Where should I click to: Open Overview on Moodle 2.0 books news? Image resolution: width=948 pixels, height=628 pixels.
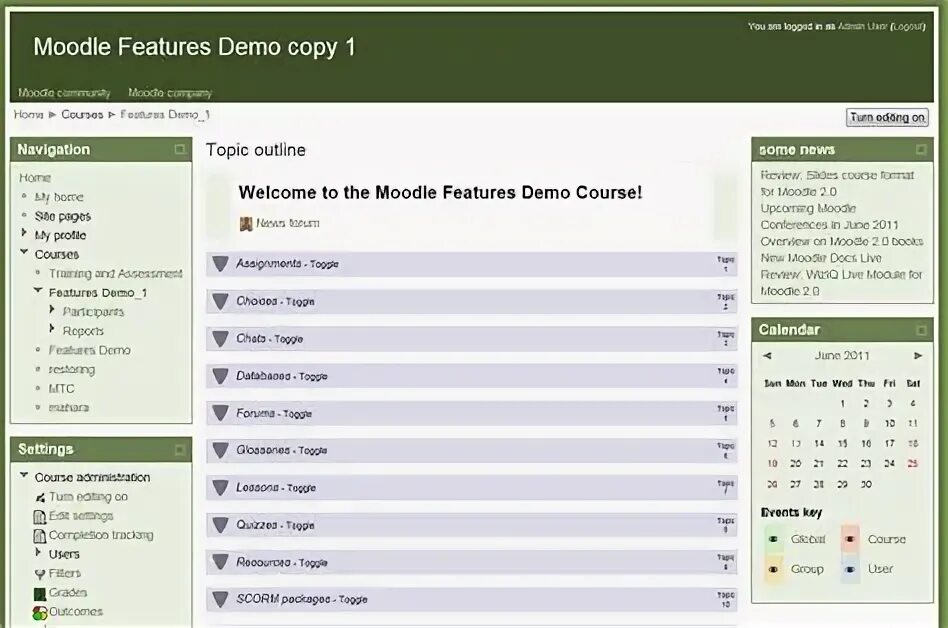coord(842,242)
